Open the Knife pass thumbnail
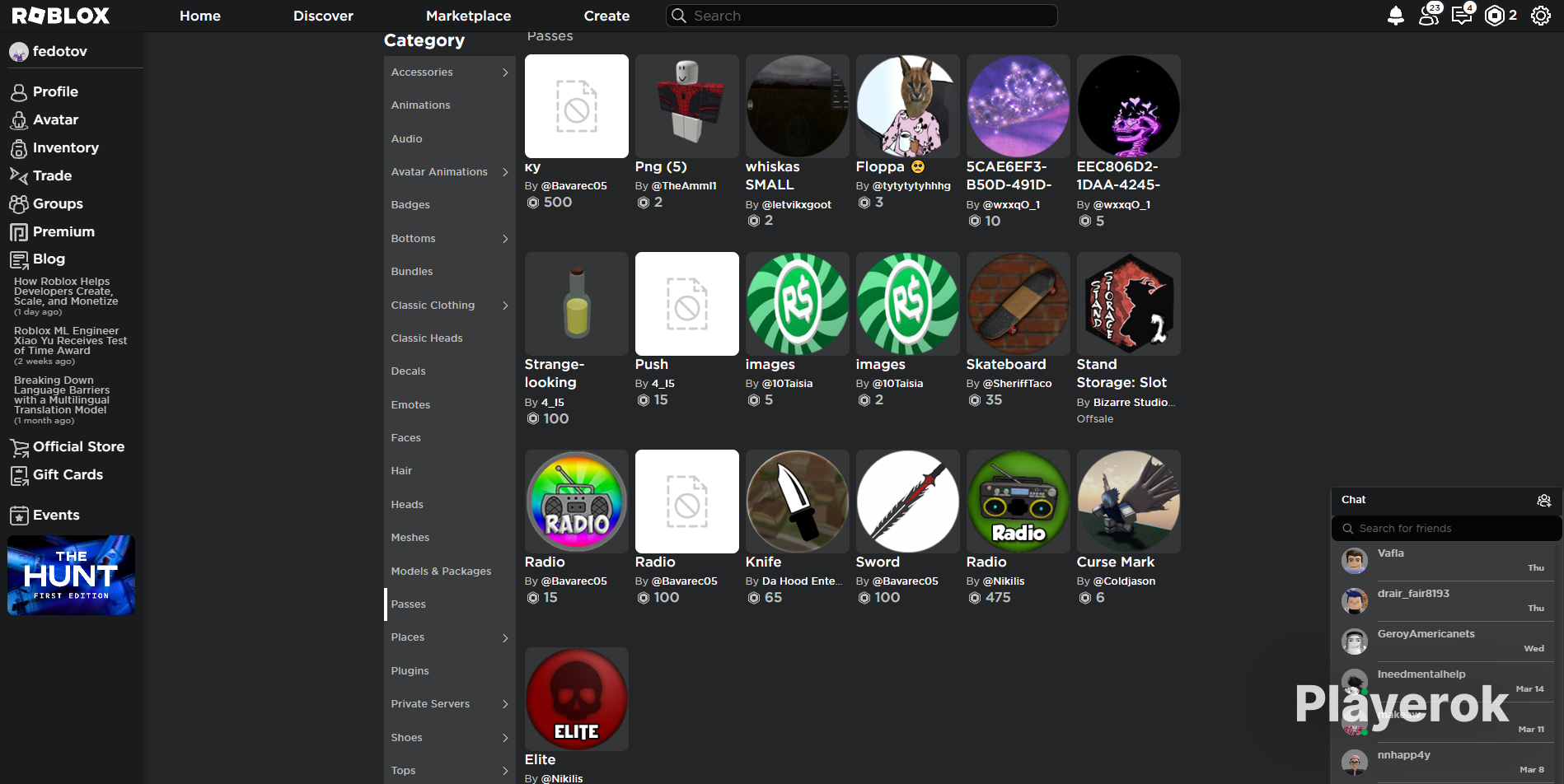The image size is (1564, 784). point(798,502)
